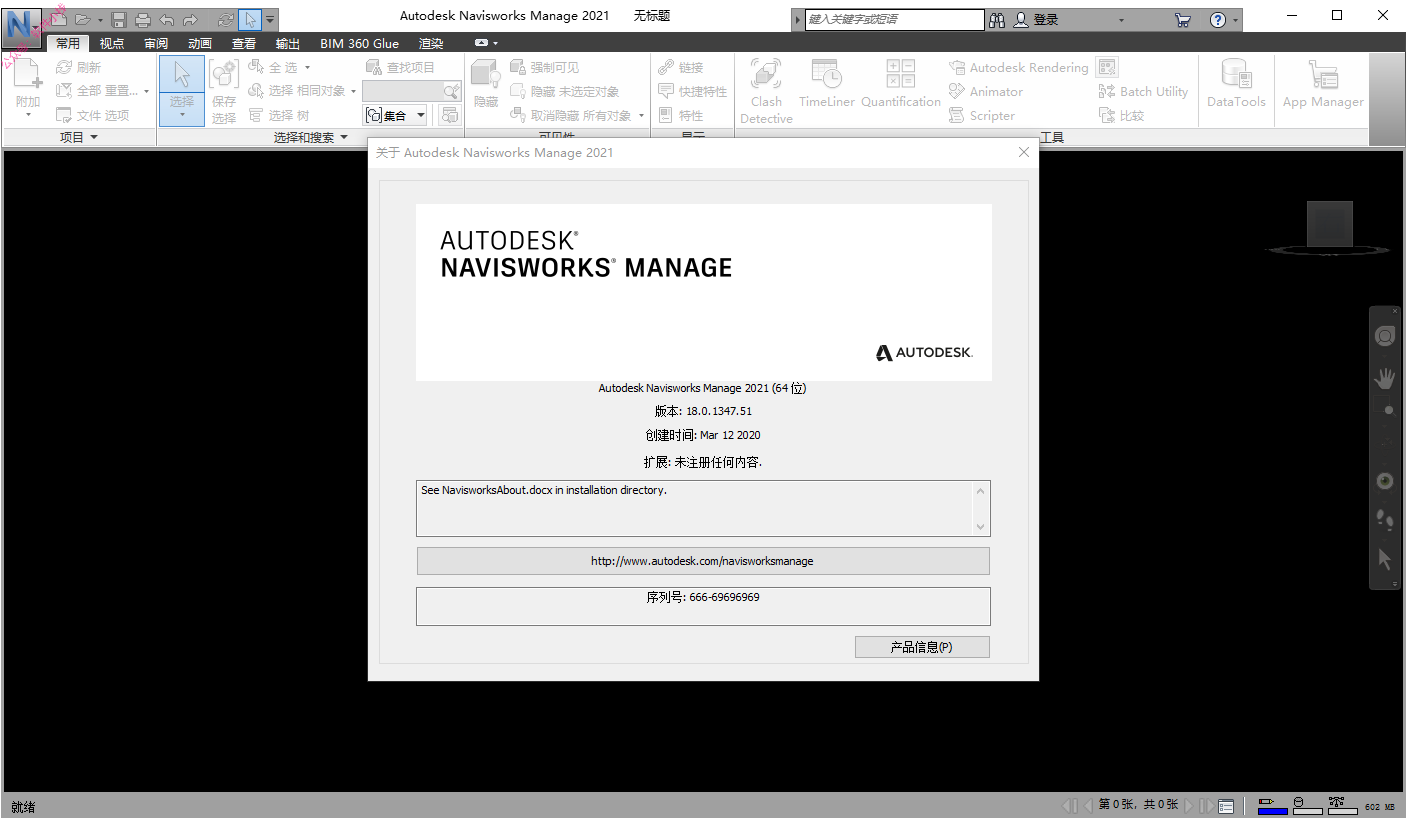Toggle the 选择 树 selection tree

[279, 115]
